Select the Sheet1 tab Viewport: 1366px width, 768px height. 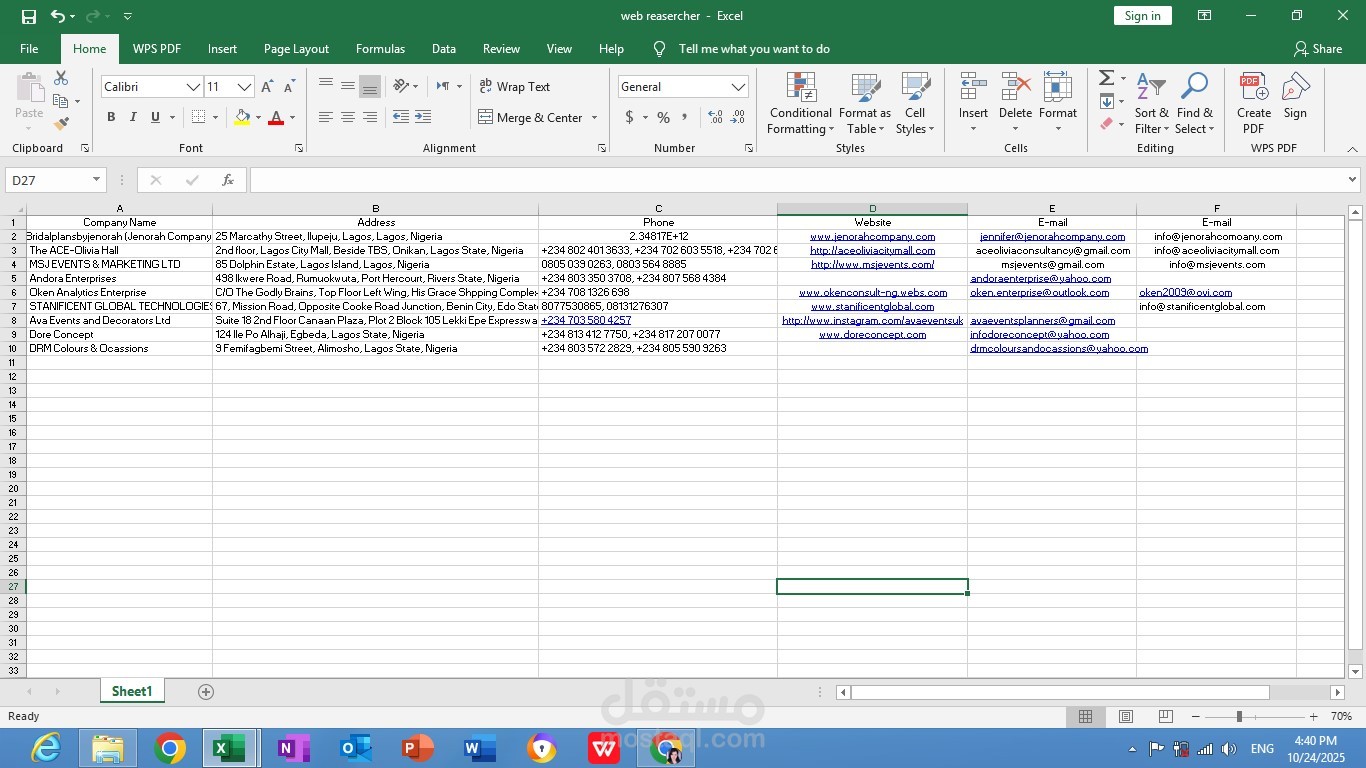(132, 692)
